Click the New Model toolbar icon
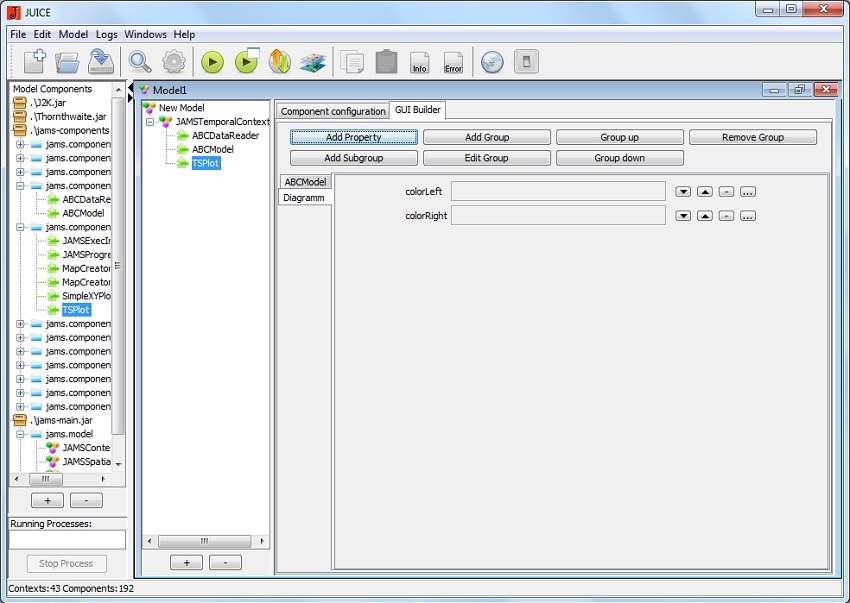The height and width of the screenshot is (603, 850). click(x=35, y=62)
